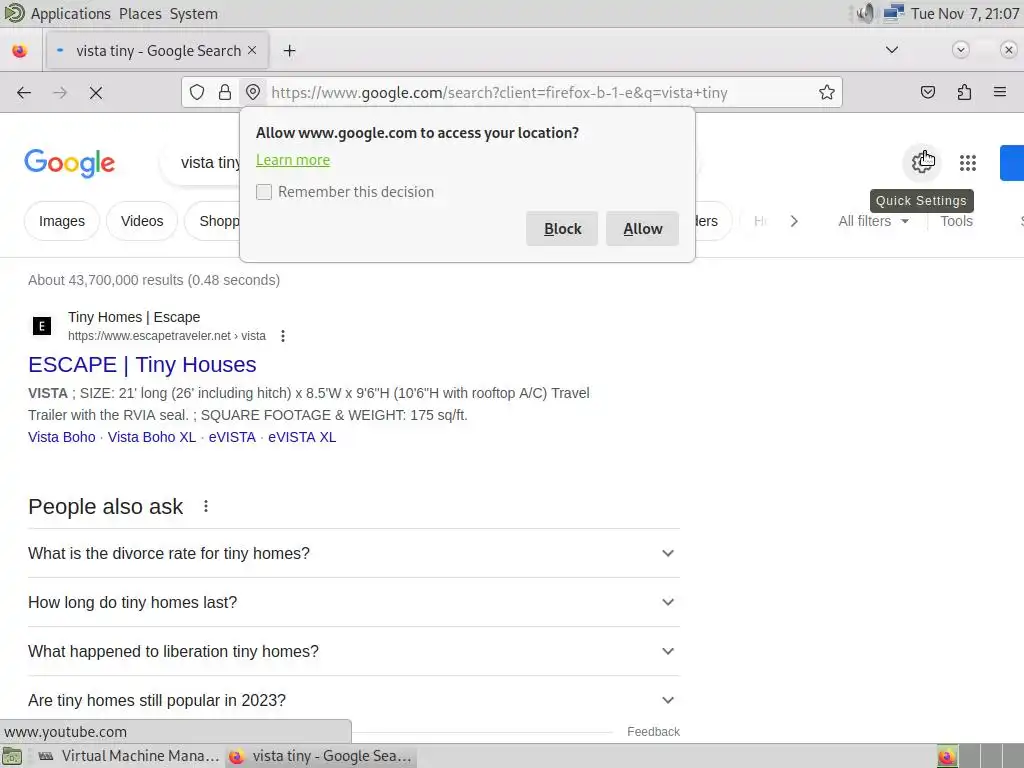This screenshot has width=1024, height=768.
Task: Open the Tools search options
Action: pos(956,221)
